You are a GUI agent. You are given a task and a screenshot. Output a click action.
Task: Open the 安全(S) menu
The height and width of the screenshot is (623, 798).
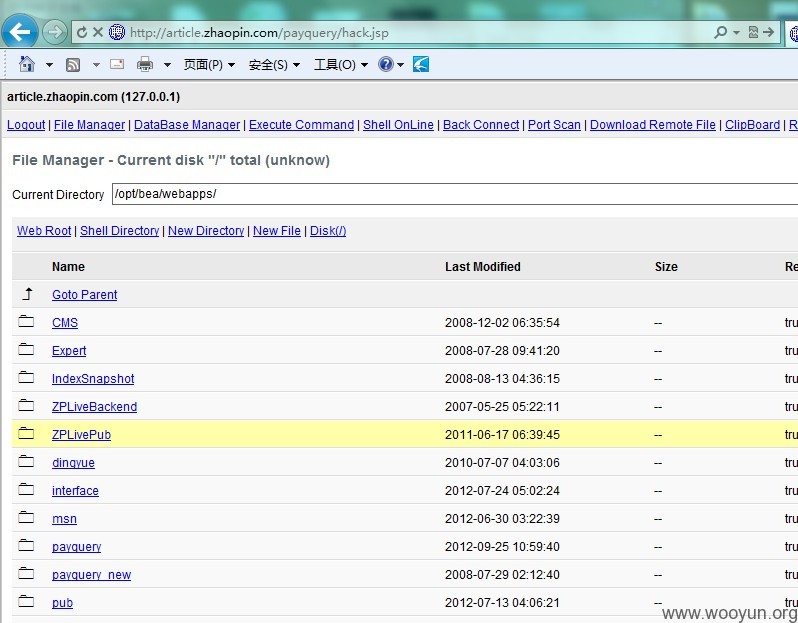[x=274, y=65]
